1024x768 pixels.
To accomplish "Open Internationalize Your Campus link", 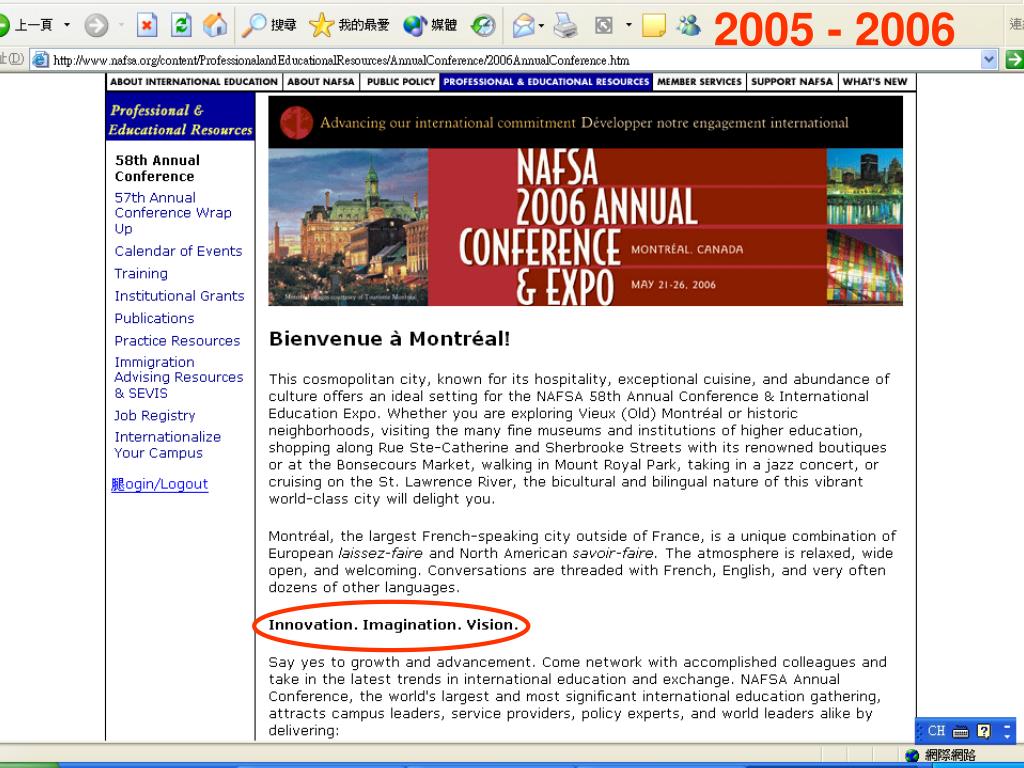I will tap(167, 445).
